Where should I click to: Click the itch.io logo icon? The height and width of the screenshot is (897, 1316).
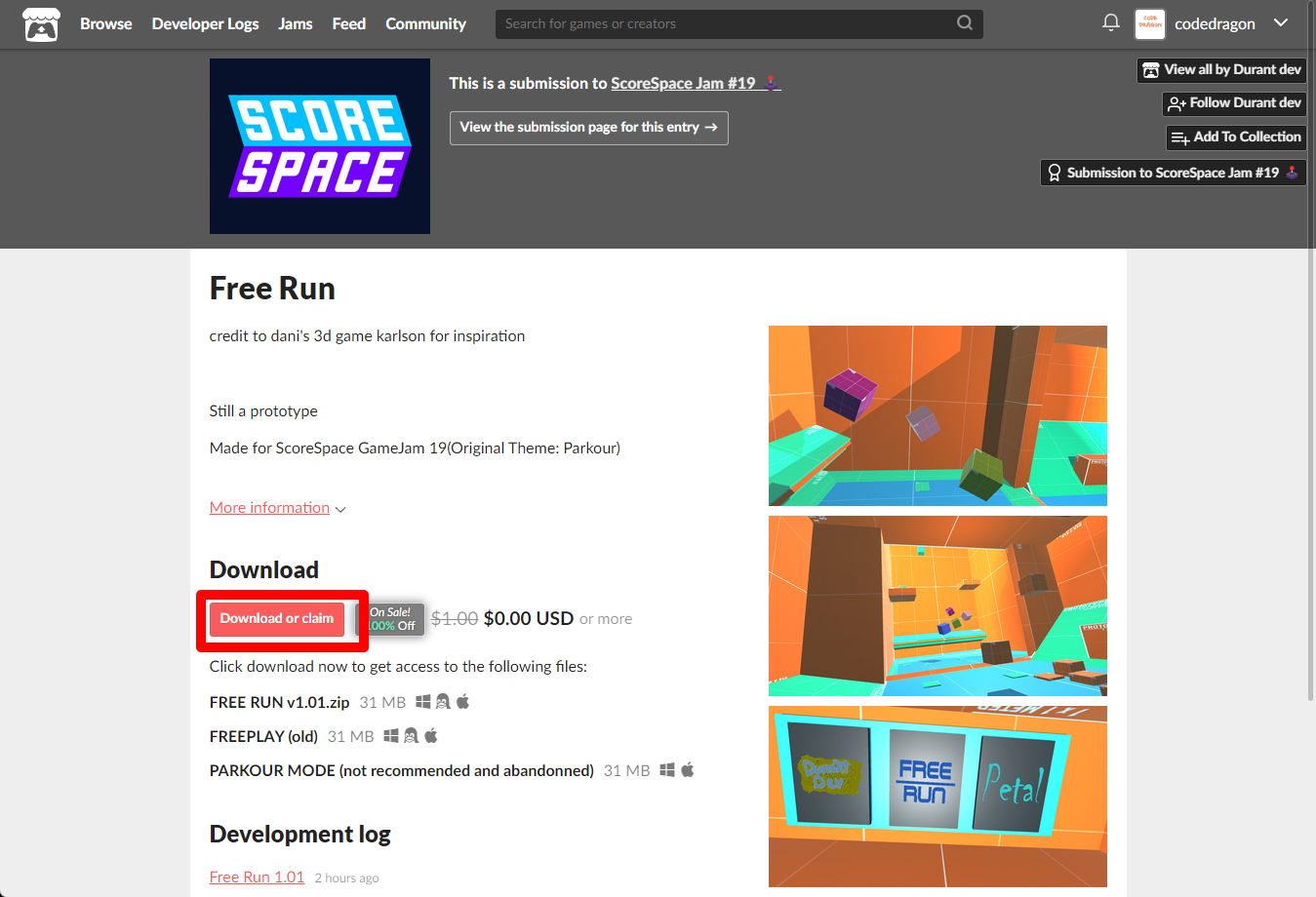click(x=41, y=24)
